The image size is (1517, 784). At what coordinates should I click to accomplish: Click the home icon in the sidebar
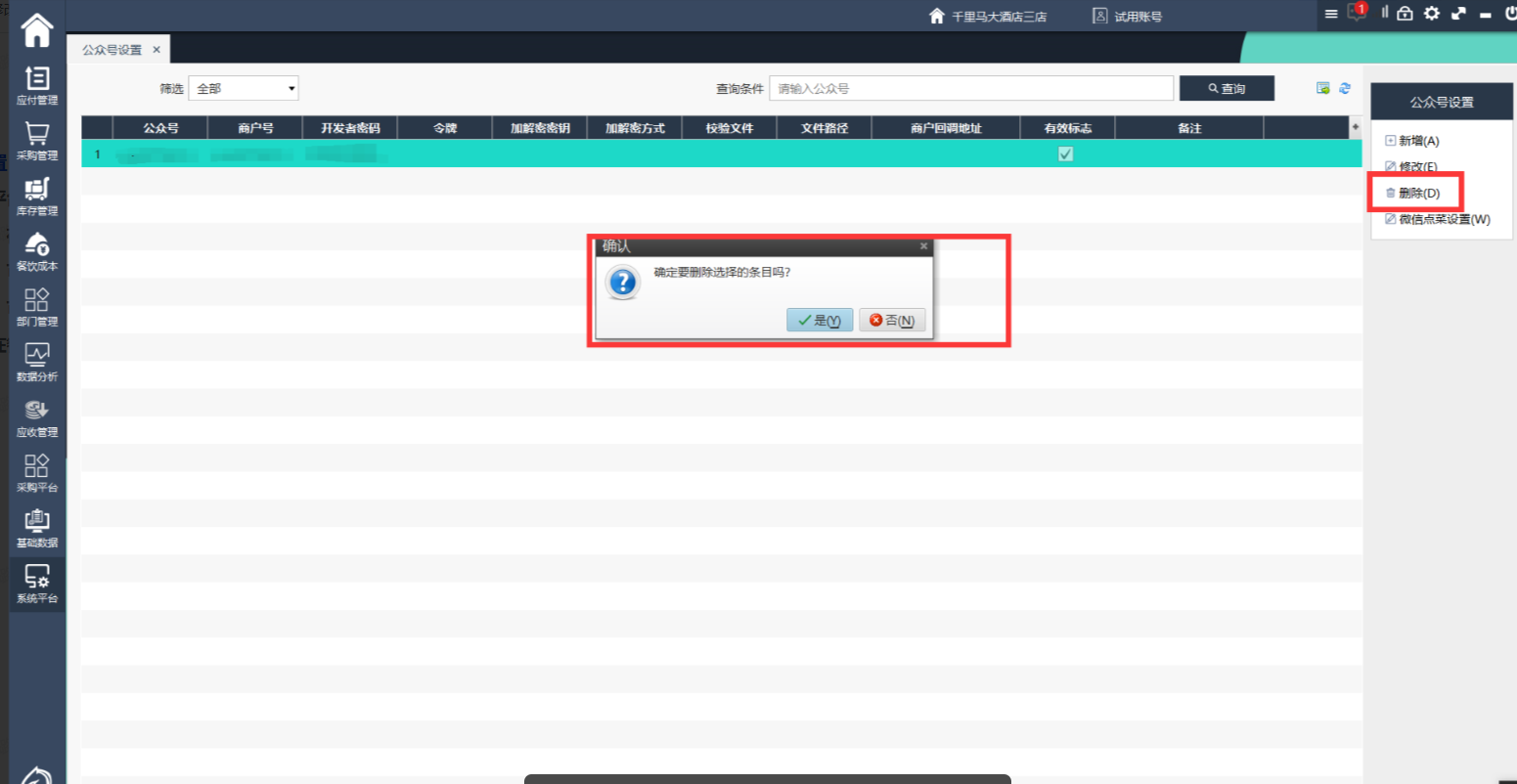36,30
